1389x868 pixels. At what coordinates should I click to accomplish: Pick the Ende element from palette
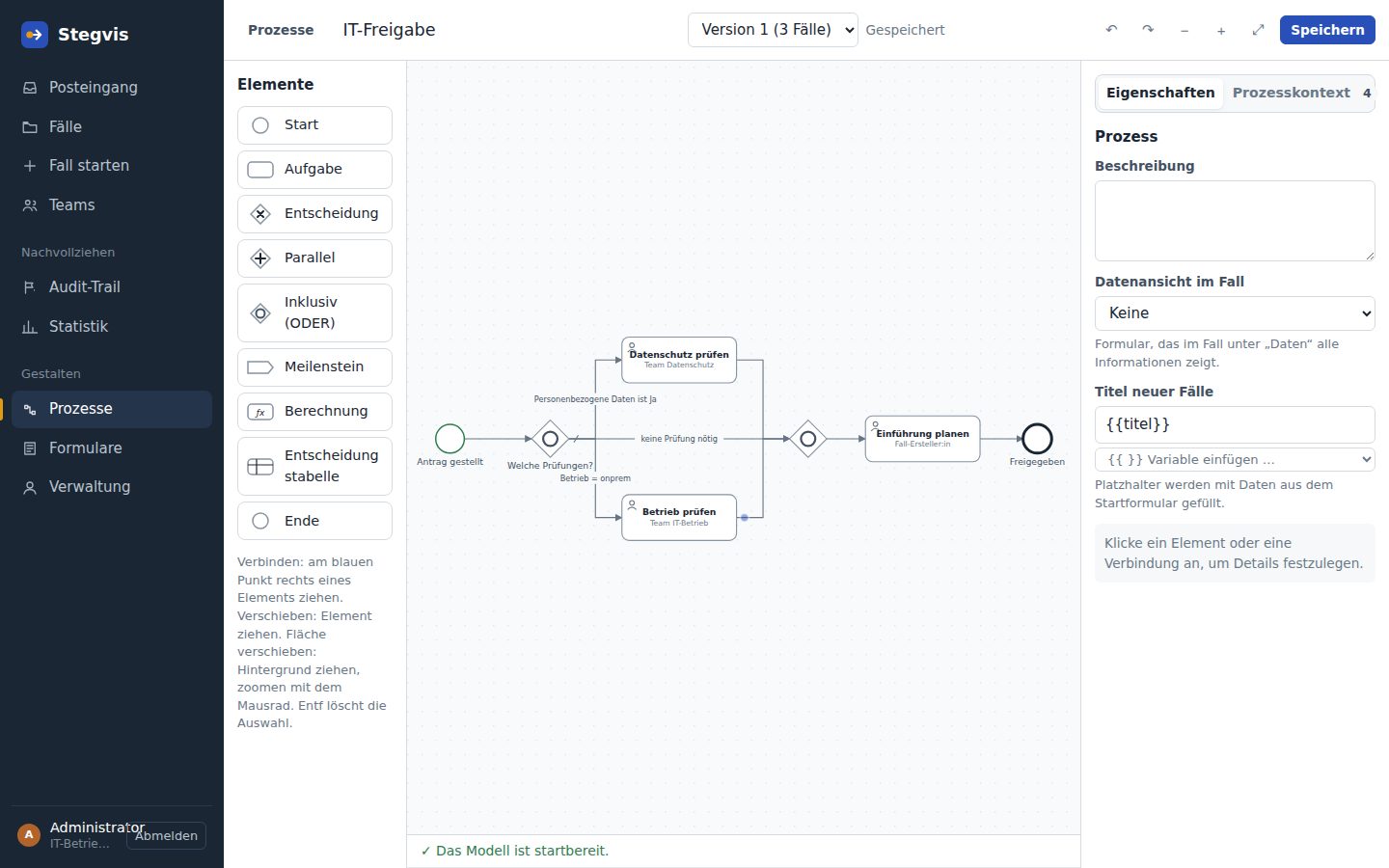[314, 521]
